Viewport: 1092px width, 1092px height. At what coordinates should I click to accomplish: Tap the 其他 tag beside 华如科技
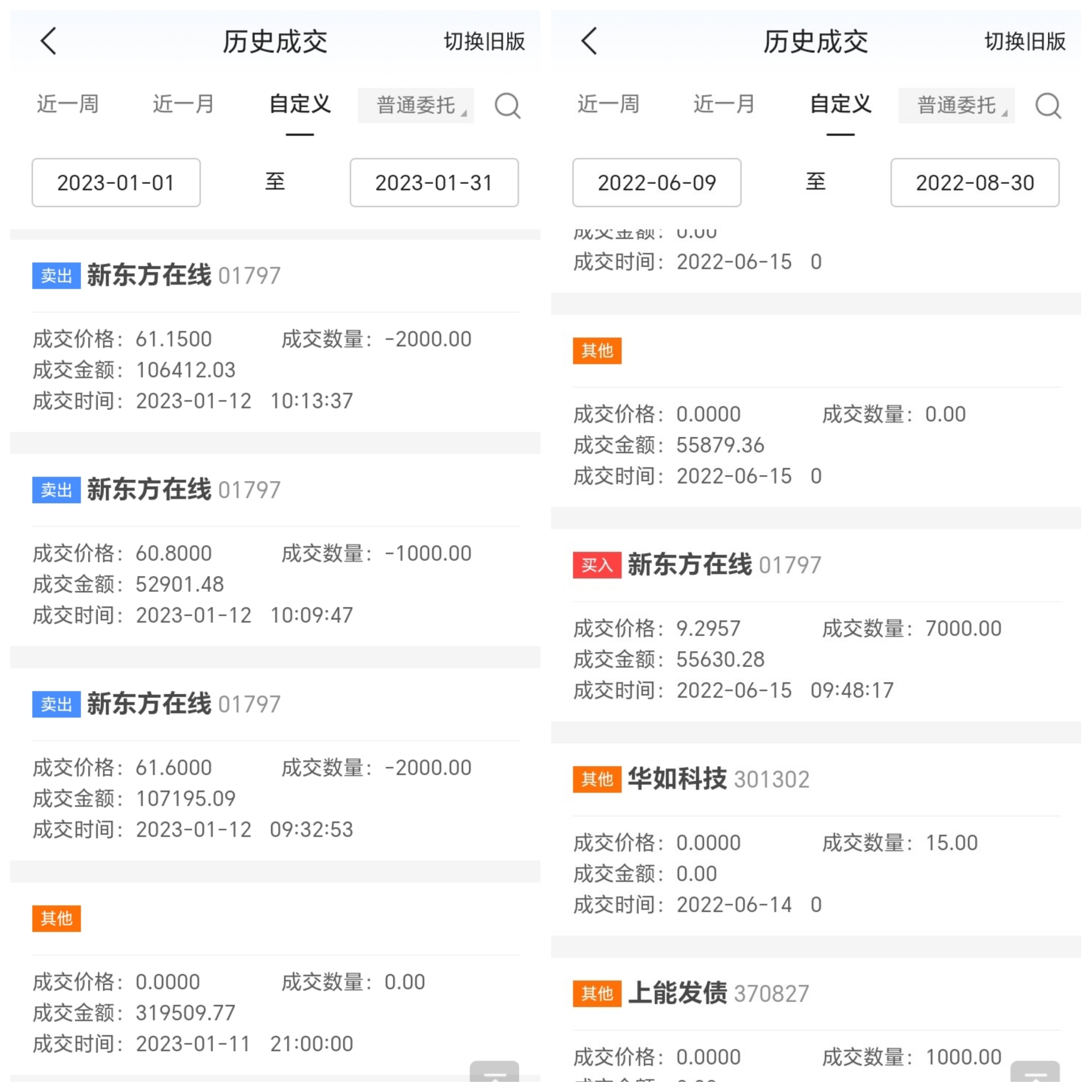coord(597,780)
